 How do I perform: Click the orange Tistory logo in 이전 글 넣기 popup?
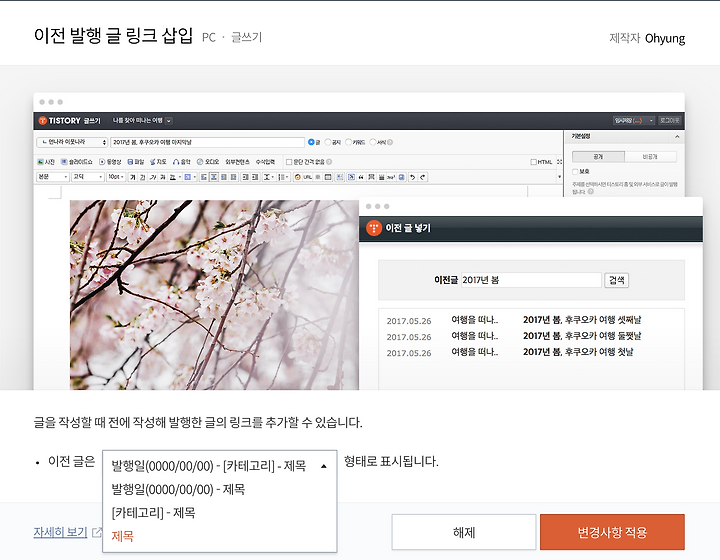[x=374, y=228]
